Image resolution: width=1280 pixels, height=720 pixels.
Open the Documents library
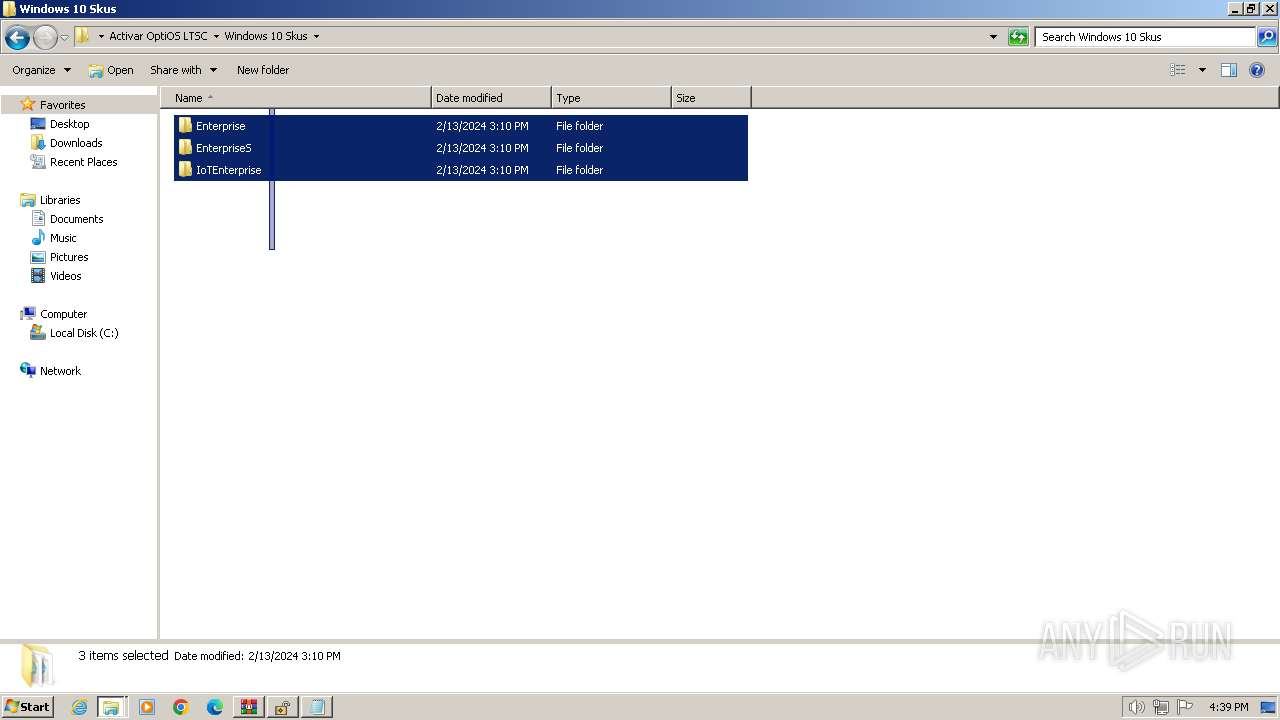(76, 219)
